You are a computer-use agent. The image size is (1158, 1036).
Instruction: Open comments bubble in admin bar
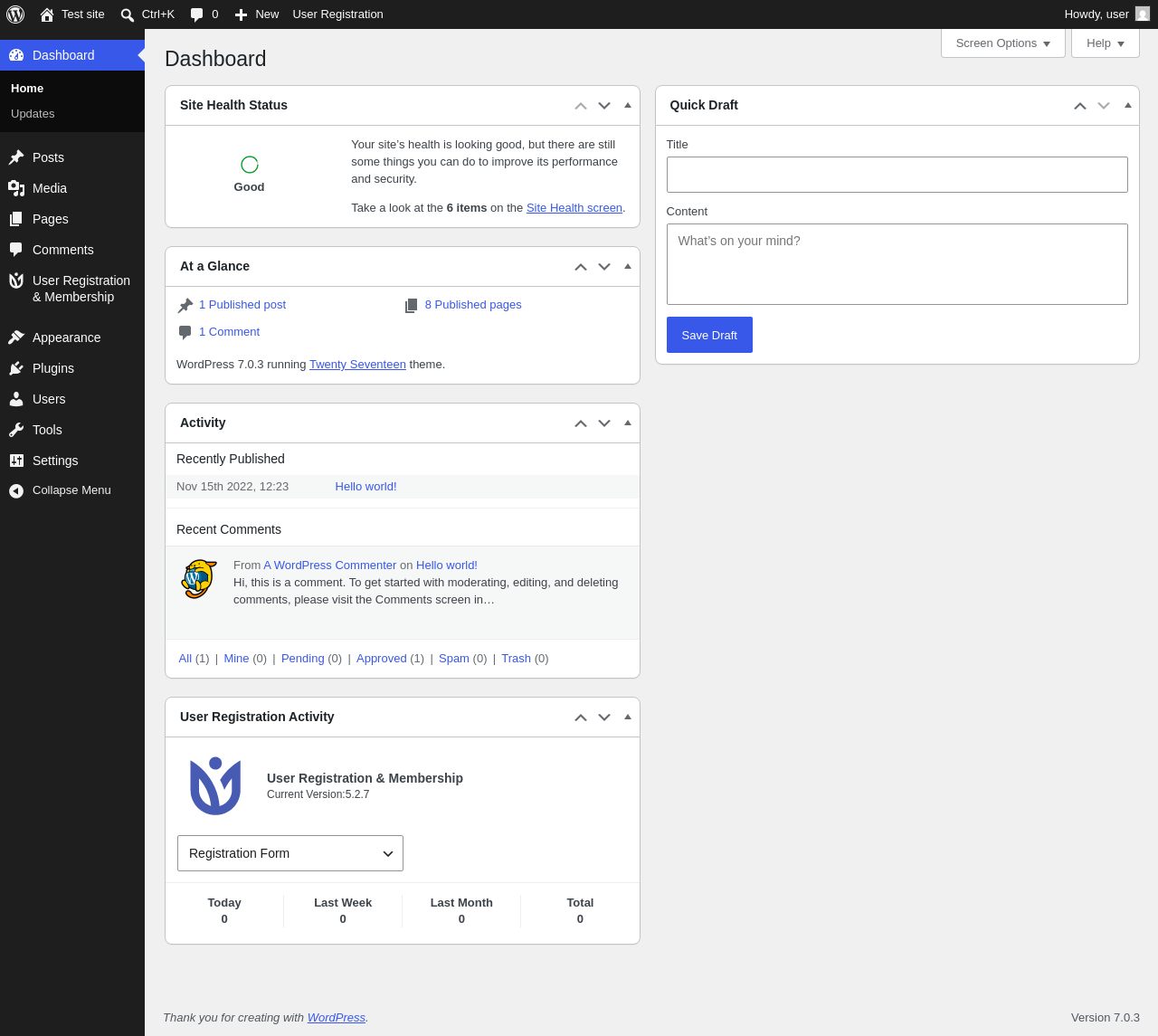[x=196, y=15]
